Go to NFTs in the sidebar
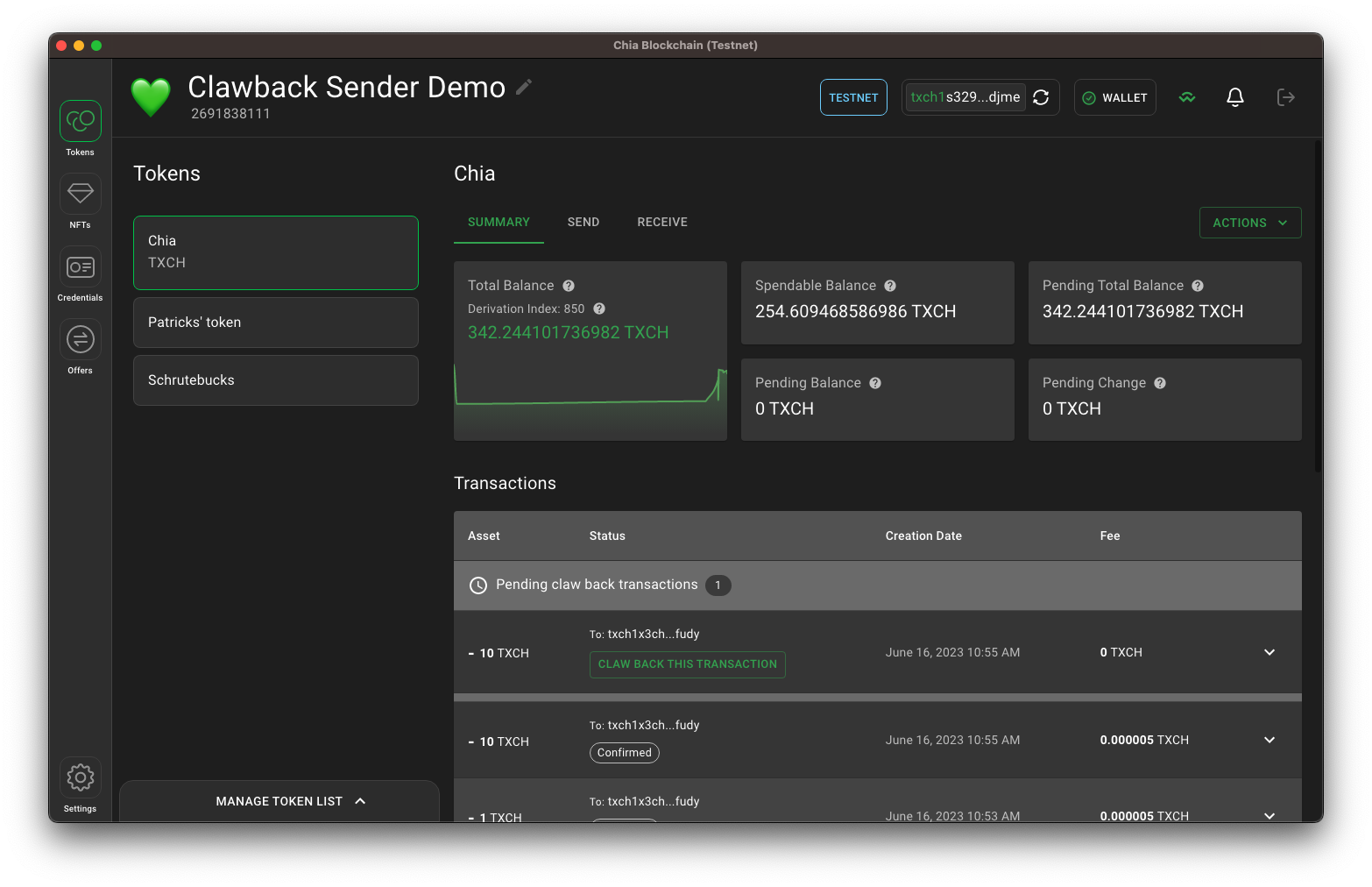This screenshot has height=887, width=1372. coord(81,194)
